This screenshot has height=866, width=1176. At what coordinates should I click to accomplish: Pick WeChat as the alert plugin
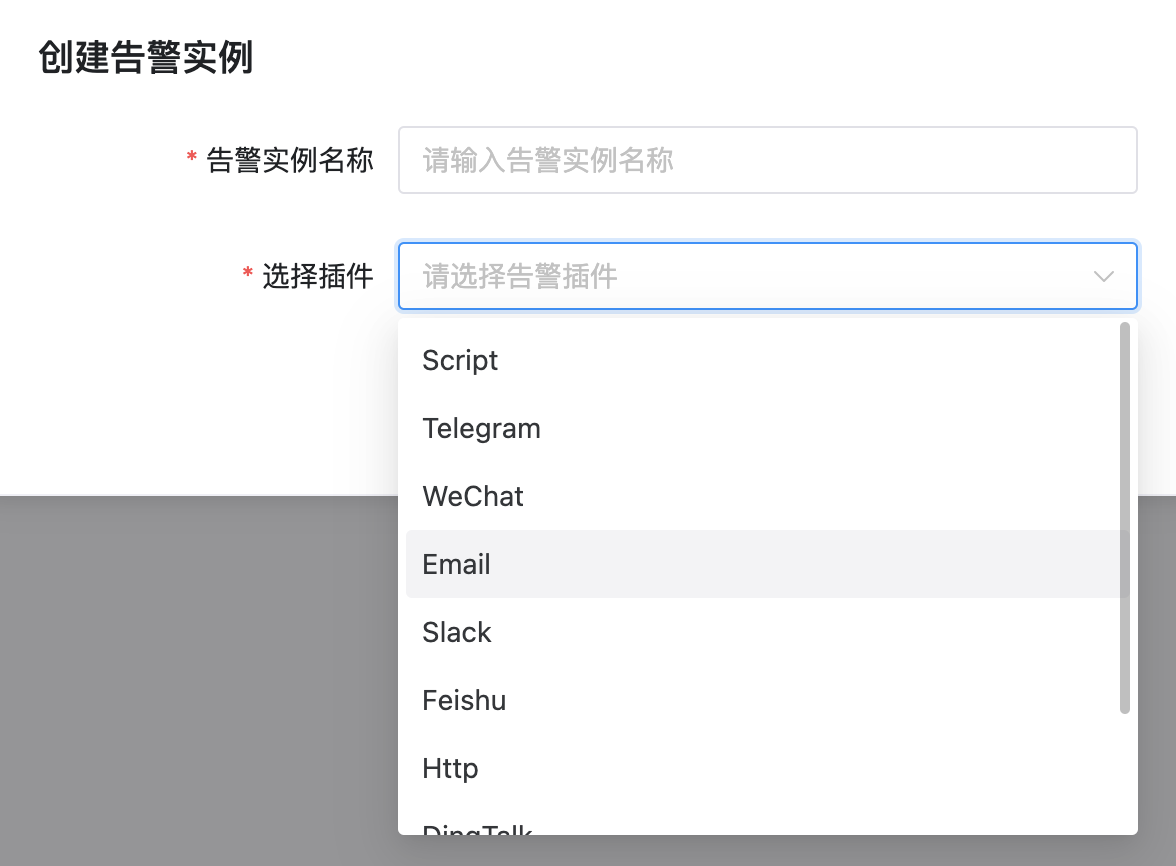[x=473, y=496]
